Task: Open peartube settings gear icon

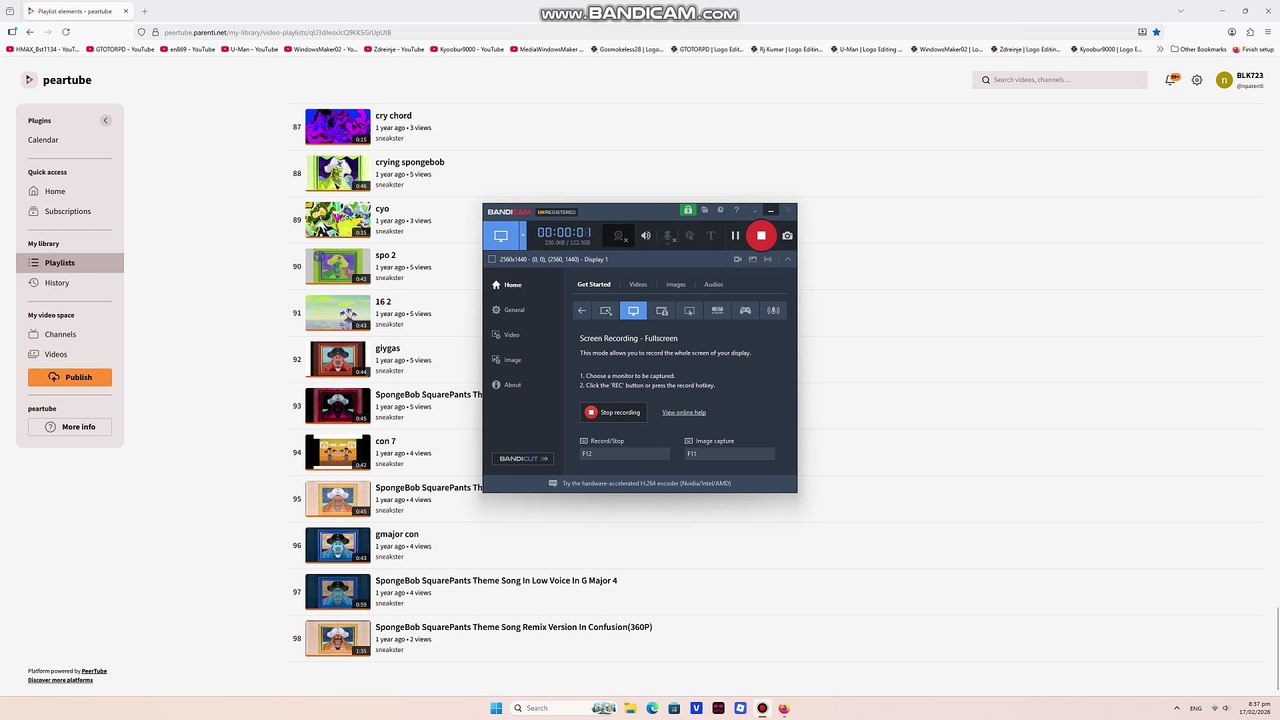Action: click(x=1197, y=80)
